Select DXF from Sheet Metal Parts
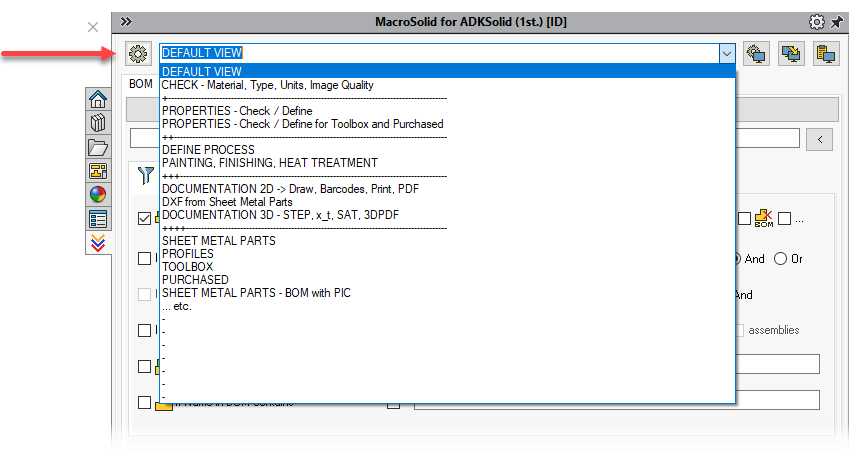 [x=447, y=202]
